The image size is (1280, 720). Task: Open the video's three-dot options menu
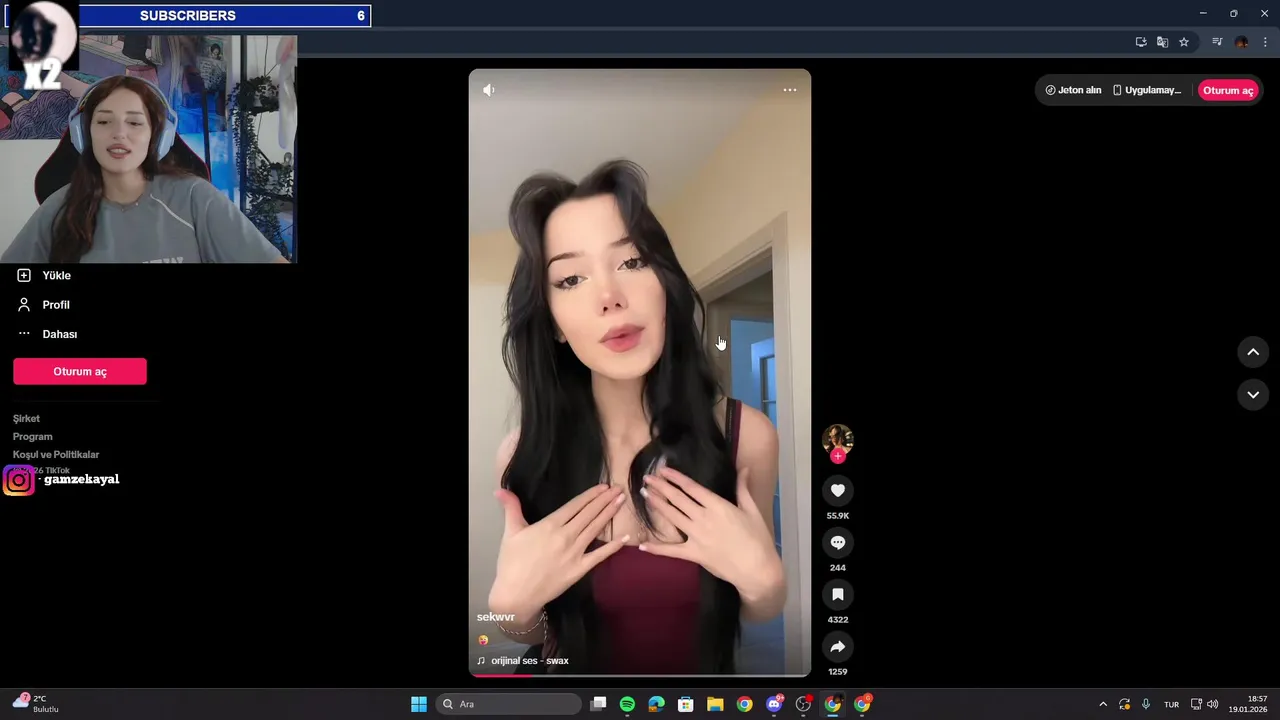(790, 90)
